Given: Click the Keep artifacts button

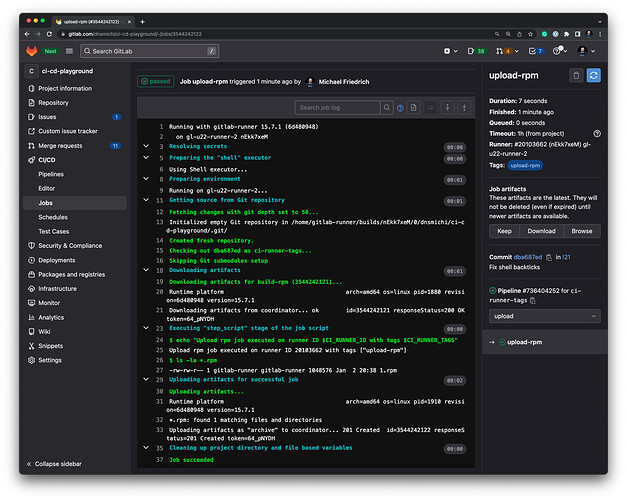Looking at the screenshot, I should (x=504, y=231).
